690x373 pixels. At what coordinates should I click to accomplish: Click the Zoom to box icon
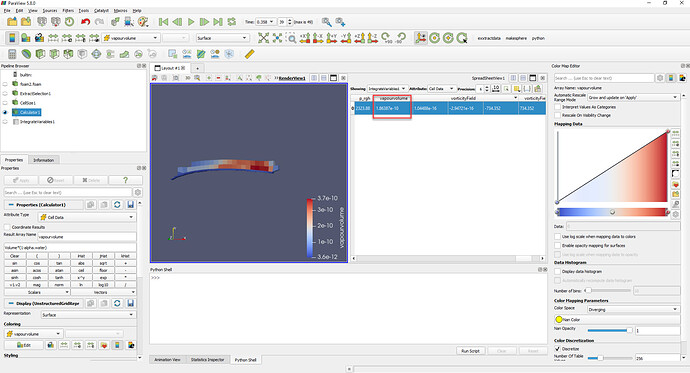[291, 38]
